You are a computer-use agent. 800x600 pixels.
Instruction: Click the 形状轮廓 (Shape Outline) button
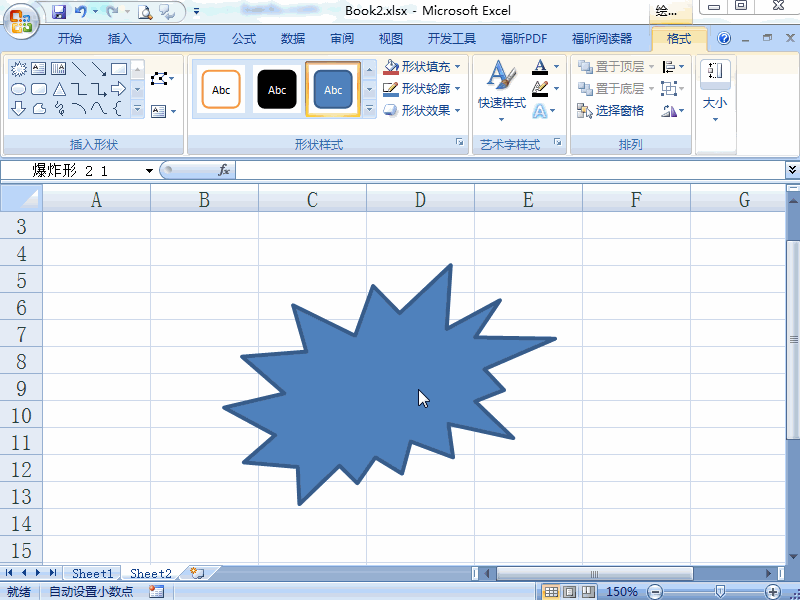(x=426, y=88)
